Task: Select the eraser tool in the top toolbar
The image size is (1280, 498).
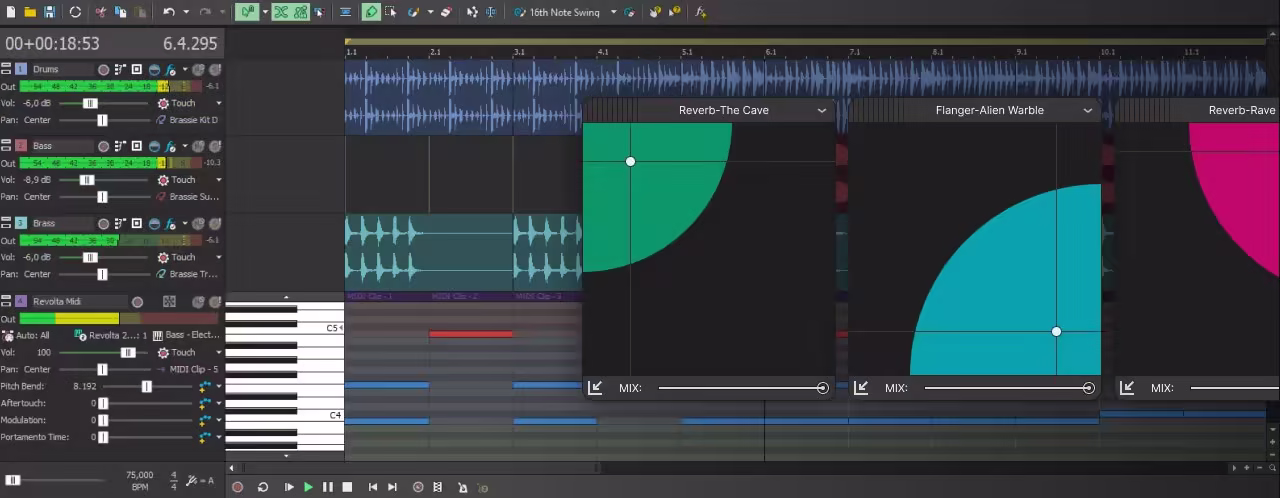Action: pos(446,12)
